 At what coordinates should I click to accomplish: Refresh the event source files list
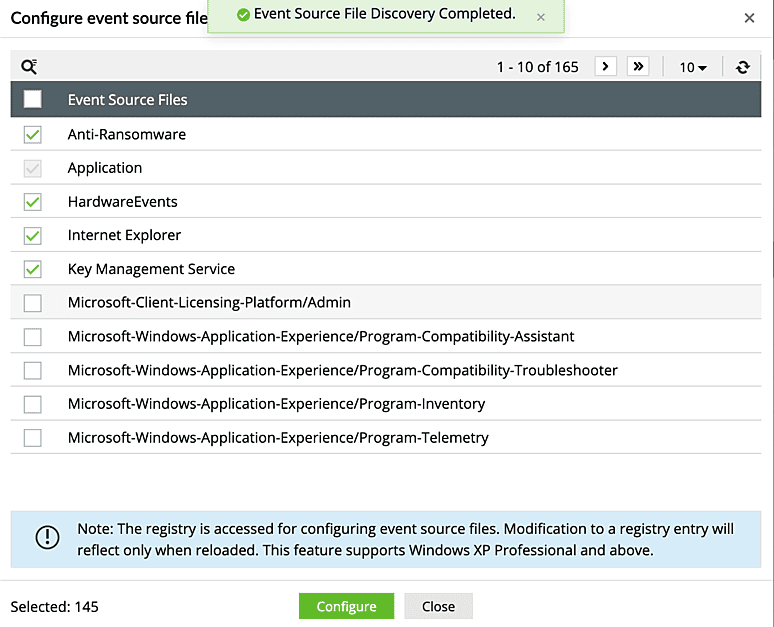(742, 67)
